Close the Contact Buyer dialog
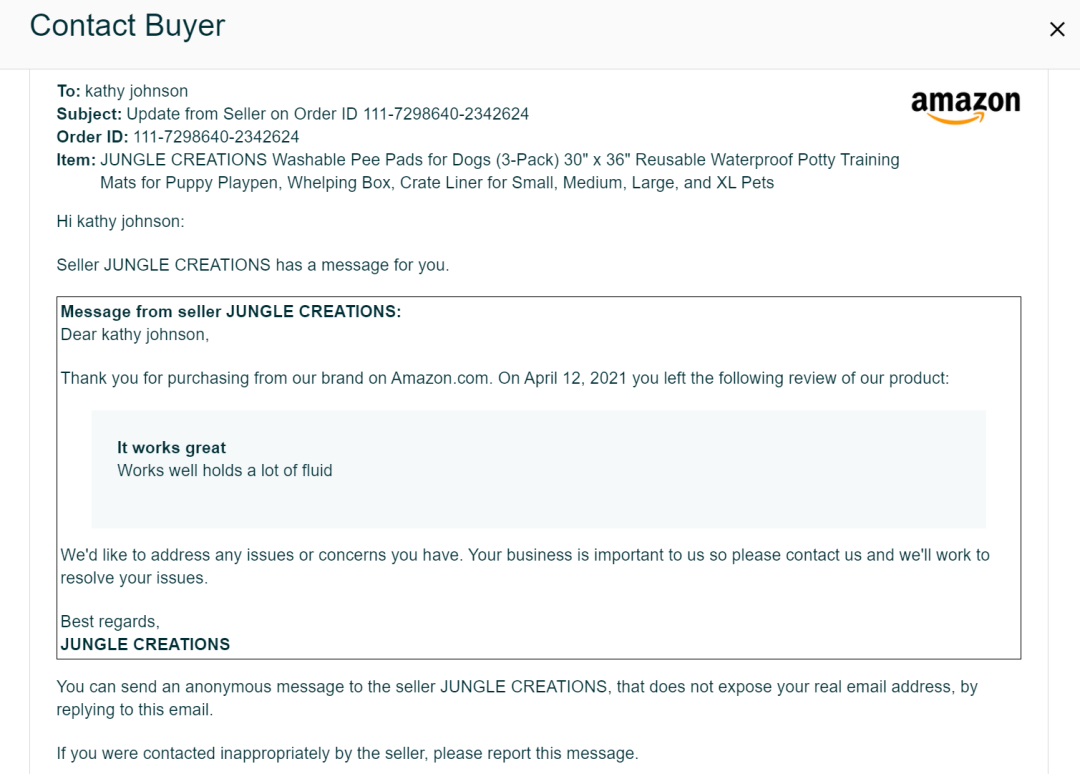Image resolution: width=1080 pixels, height=774 pixels. [x=1057, y=29]
